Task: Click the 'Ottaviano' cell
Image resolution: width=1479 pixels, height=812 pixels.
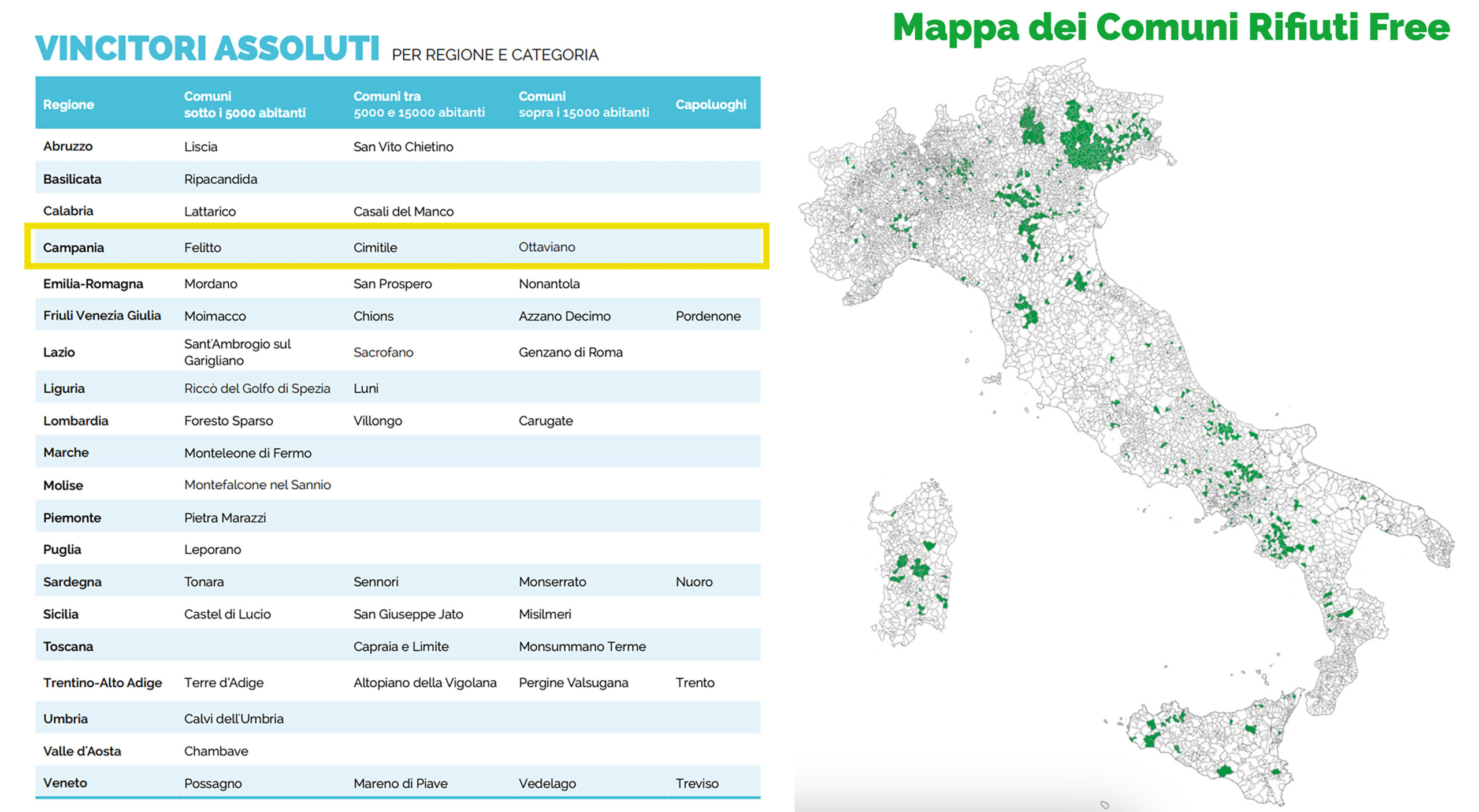Action: click(547, 247)
